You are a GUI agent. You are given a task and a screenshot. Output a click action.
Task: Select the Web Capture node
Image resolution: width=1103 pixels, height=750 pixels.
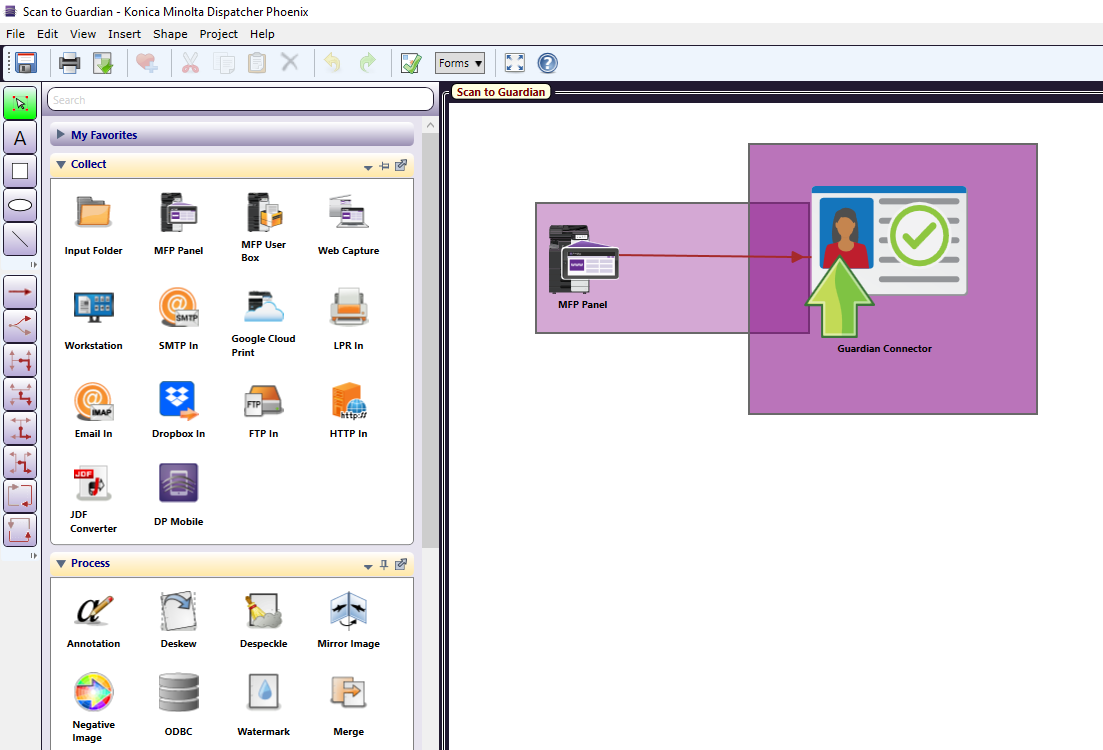[x=348, y=225]
